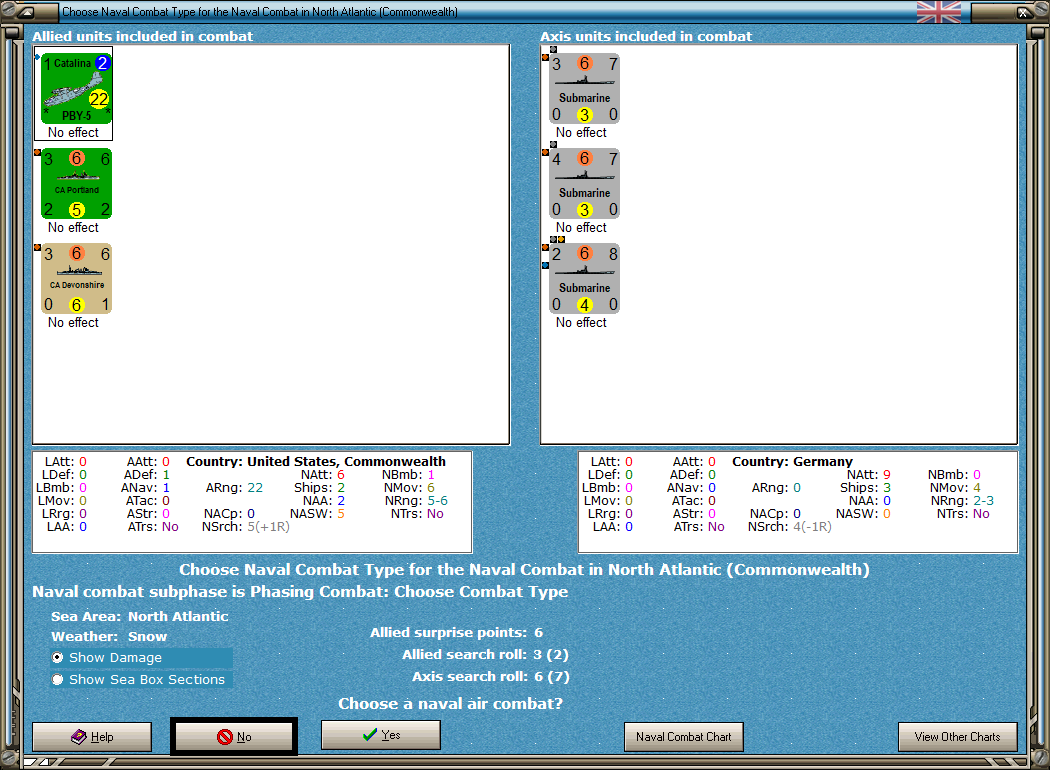Click View Other Charts button
Image resolution: width=1050 pixels, height=770 pixels.
pos(958,737)
